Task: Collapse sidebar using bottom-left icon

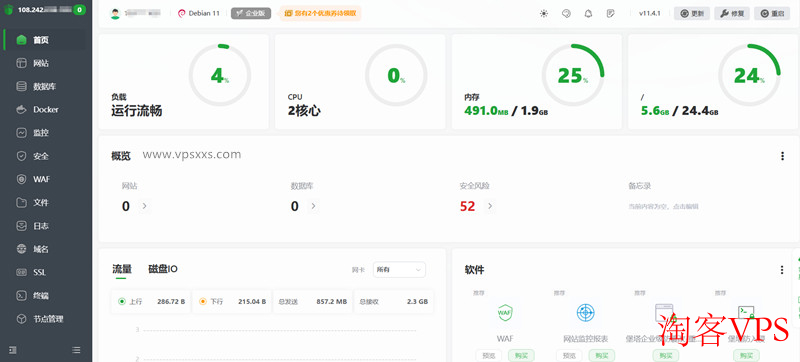Action: 13,350
